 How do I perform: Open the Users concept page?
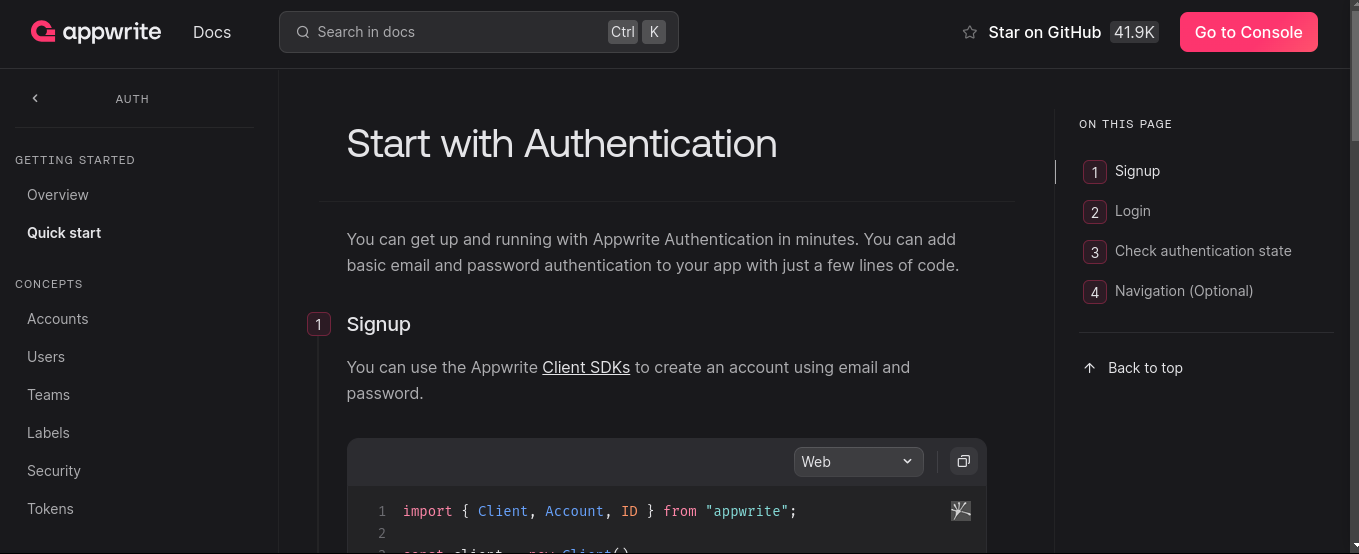tap(46, 357)
